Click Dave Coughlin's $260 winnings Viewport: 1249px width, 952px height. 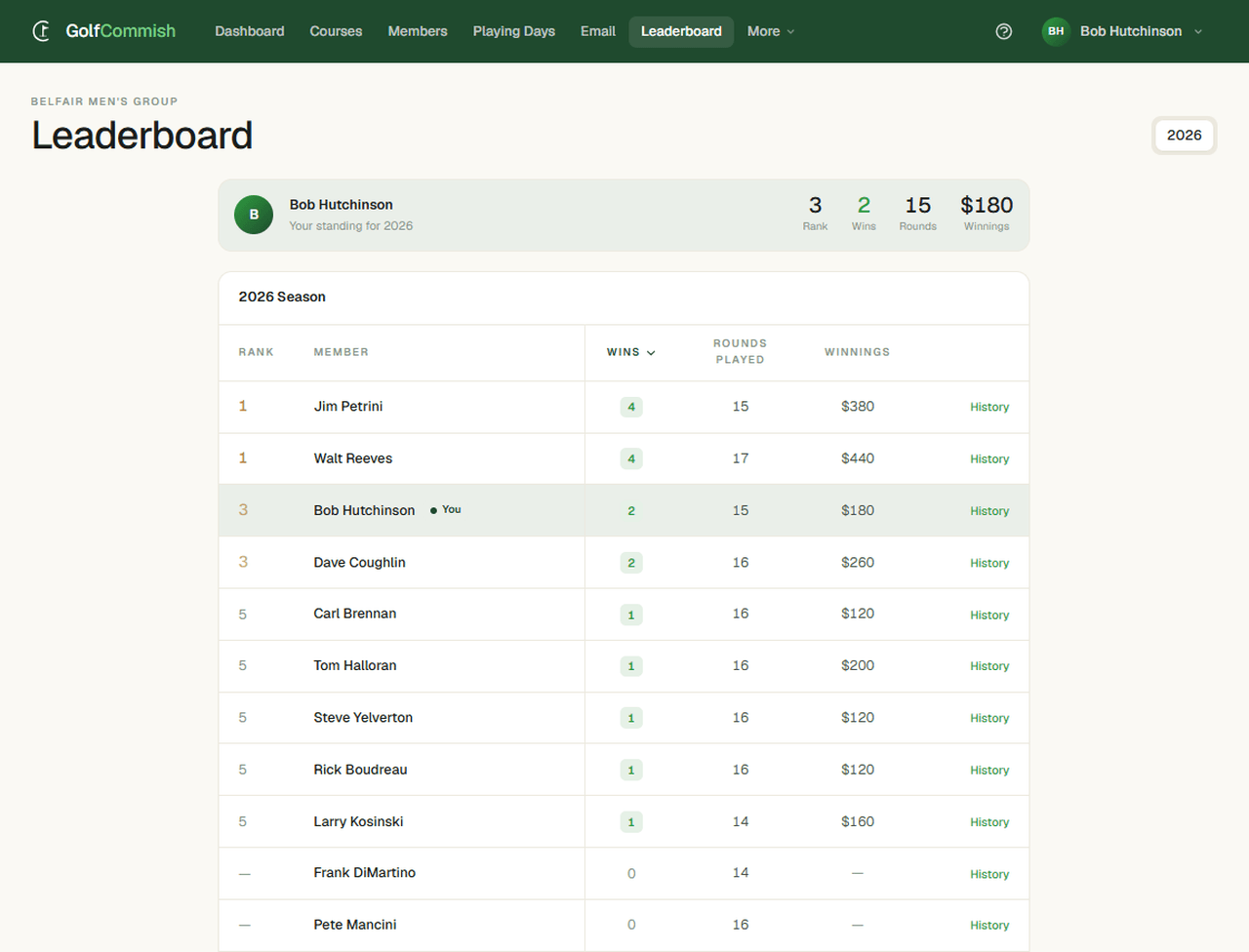[858, 563]
